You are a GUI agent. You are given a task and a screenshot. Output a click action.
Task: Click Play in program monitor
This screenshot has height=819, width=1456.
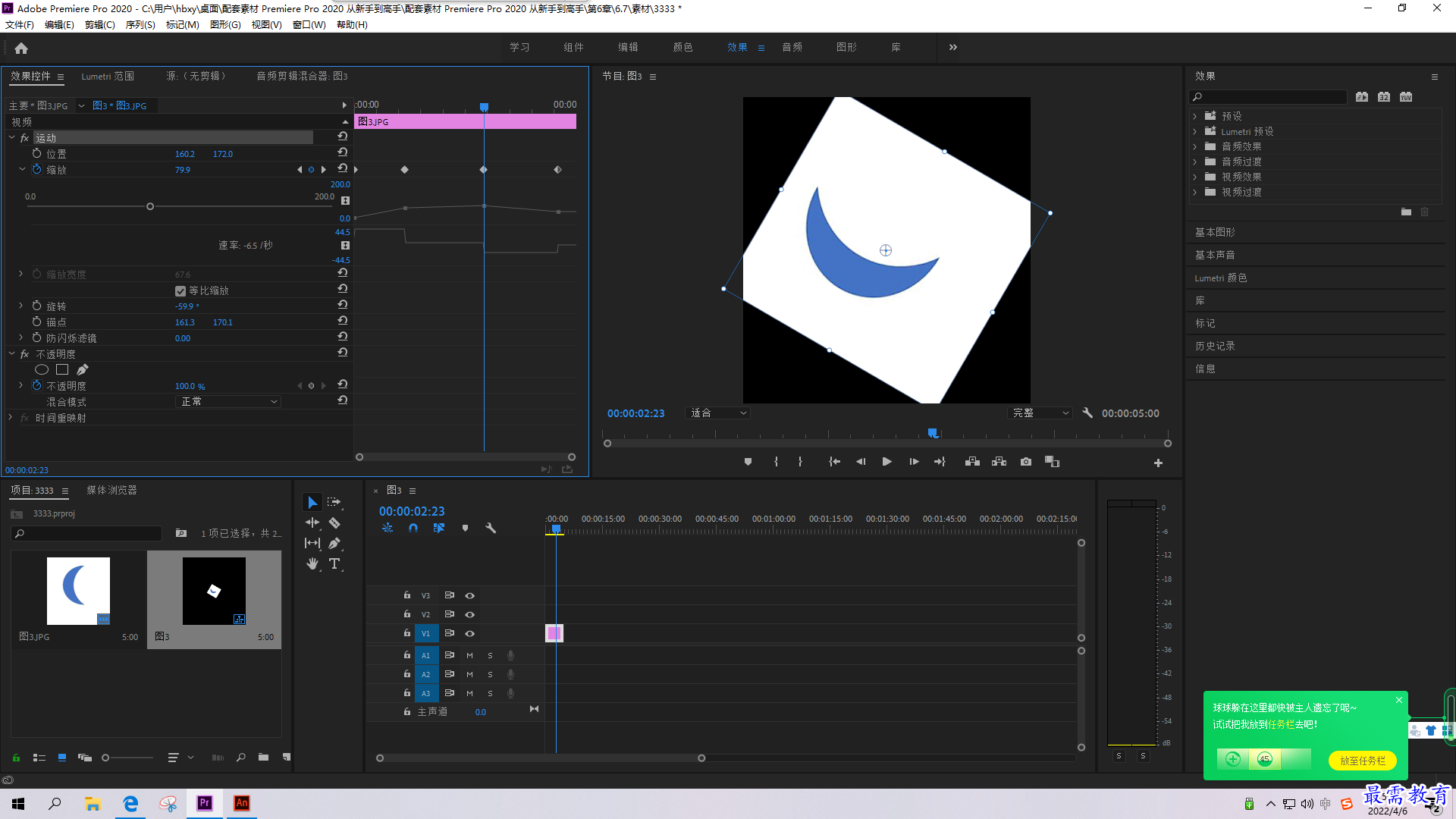886,462
